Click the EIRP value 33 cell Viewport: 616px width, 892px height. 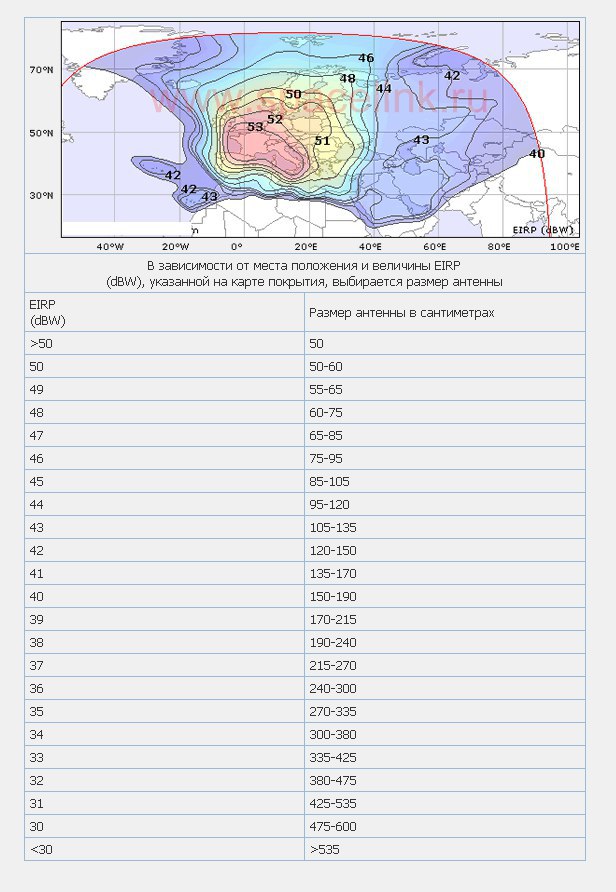164,757
